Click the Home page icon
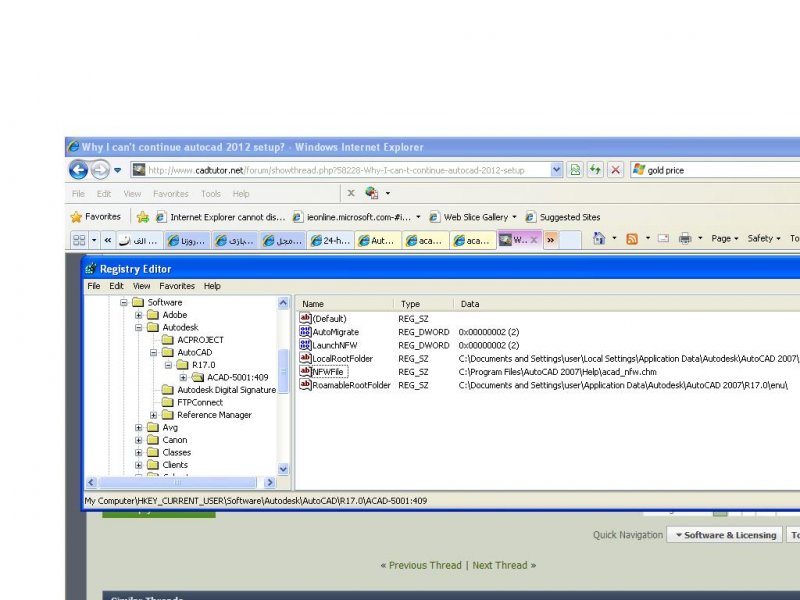Image resolution: width=800 pixels, height=600 pixels. click(x=599, y=238)
